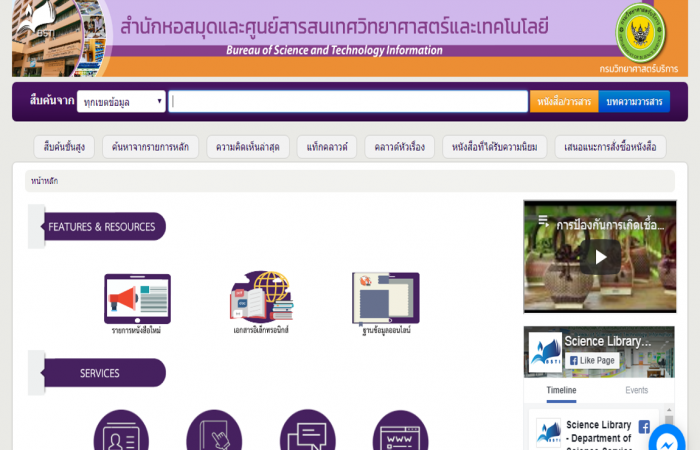Play the YouTube video
700x450 pixels.
600,257
